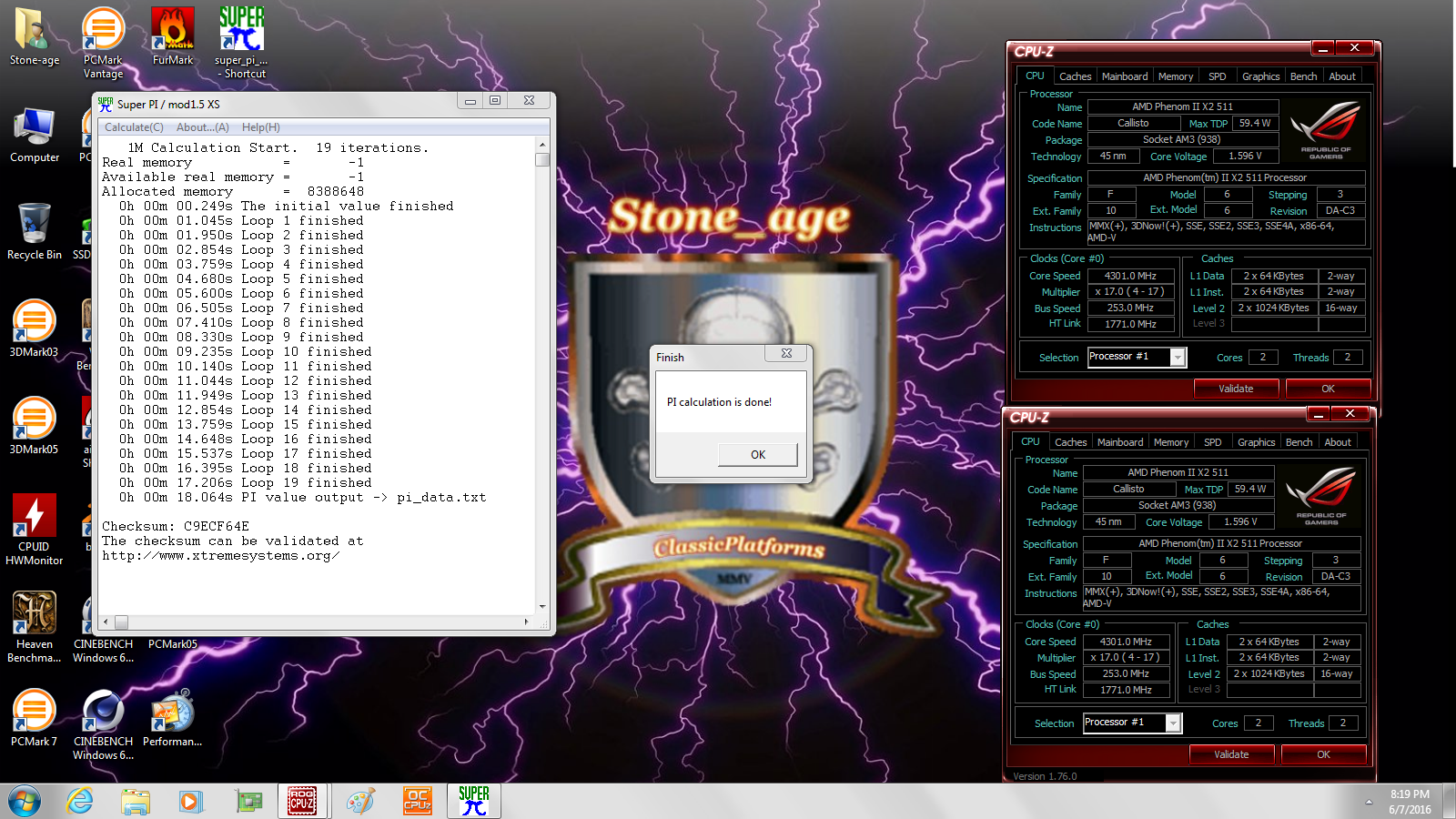Open Graphics tab in upper CPU-Z
The height and width of the screenshot is (819, 1456).
[1260, 76]
